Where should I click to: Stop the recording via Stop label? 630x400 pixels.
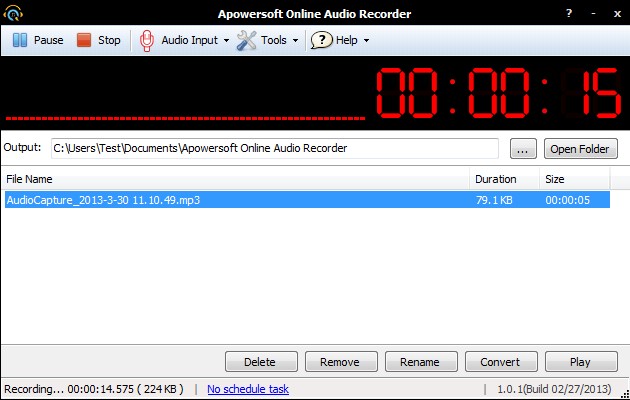(109, 40)
